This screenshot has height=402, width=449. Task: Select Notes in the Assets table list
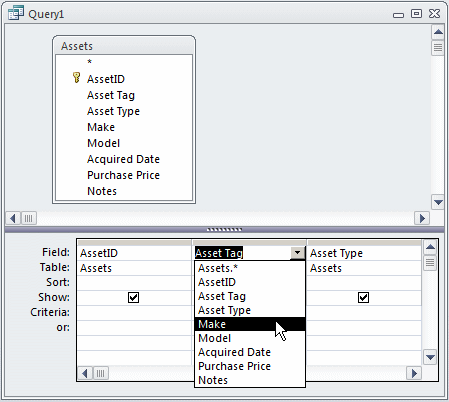(102, 191)
